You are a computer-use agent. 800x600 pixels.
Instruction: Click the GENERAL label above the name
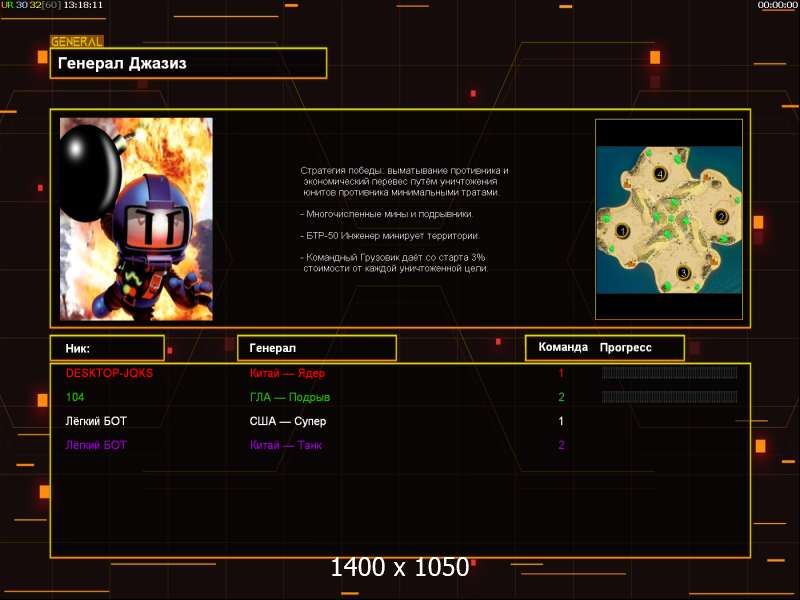76,42
